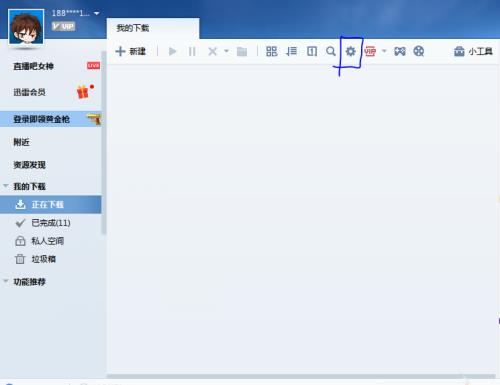Delete task with the X icon
This screenshot has height=385, width=500.
[212, 51]
